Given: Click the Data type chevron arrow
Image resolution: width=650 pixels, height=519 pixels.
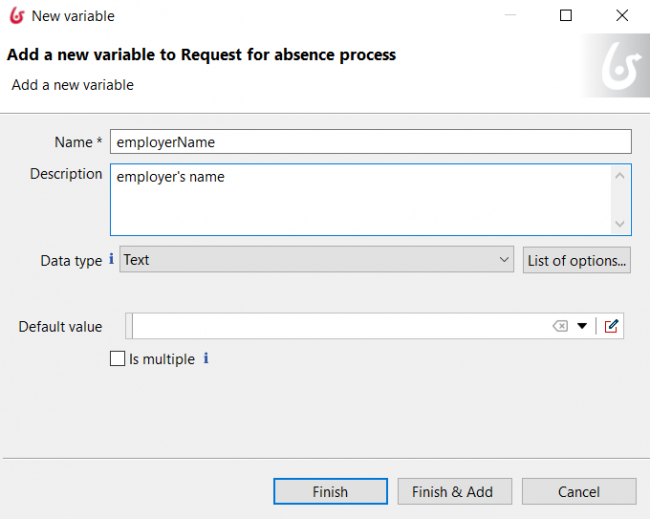Looking at the screenshot, I should (504, 260).
